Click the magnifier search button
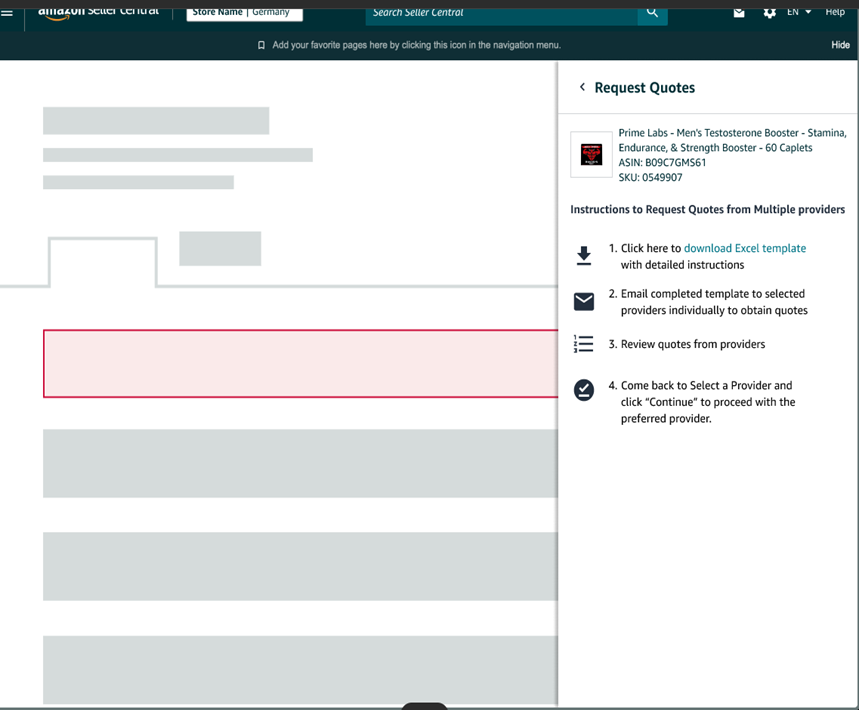Viewport: 859px width, 710px height. (652, 12)
